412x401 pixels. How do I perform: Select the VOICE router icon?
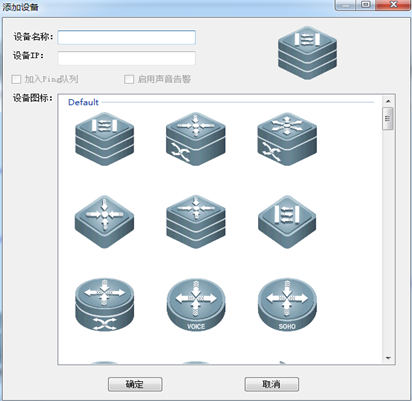pos(196,305)
